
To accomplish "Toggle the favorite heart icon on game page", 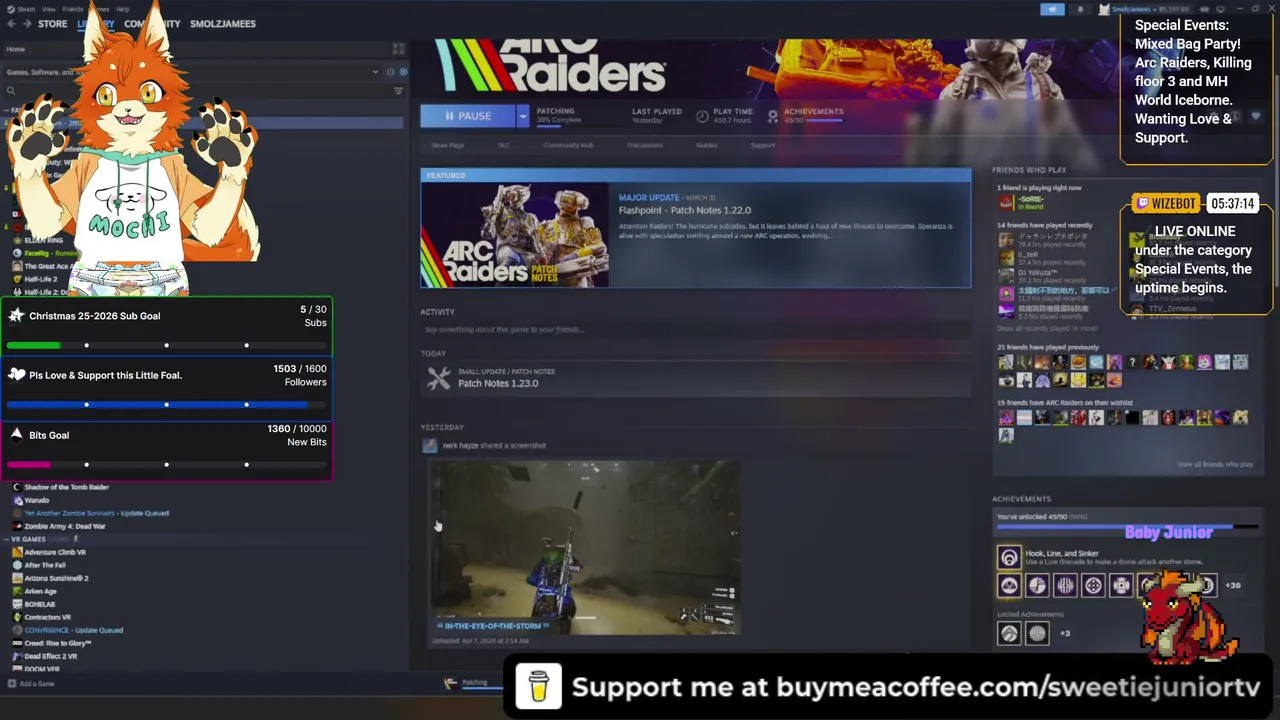I will [x=1257, y=116].
